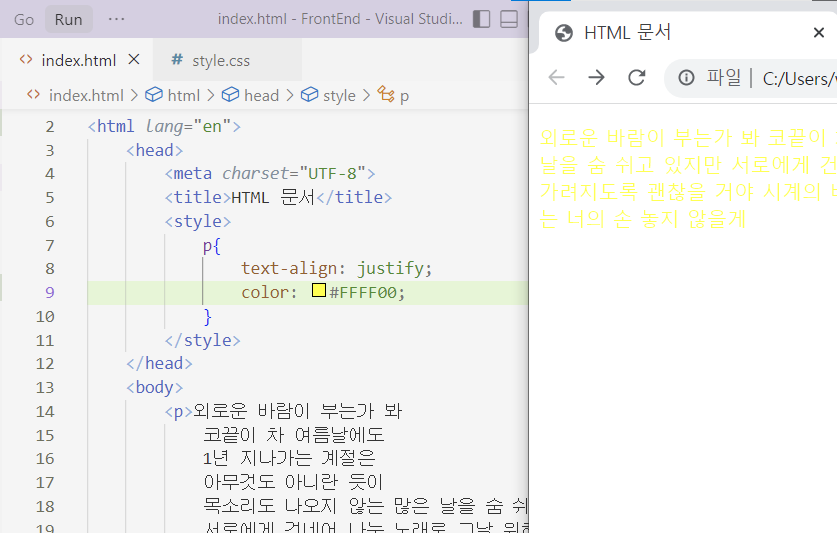Click the justify value on line 8
Image resolution: width=837 pixels, height=533 pixels.
coord(390,269)
